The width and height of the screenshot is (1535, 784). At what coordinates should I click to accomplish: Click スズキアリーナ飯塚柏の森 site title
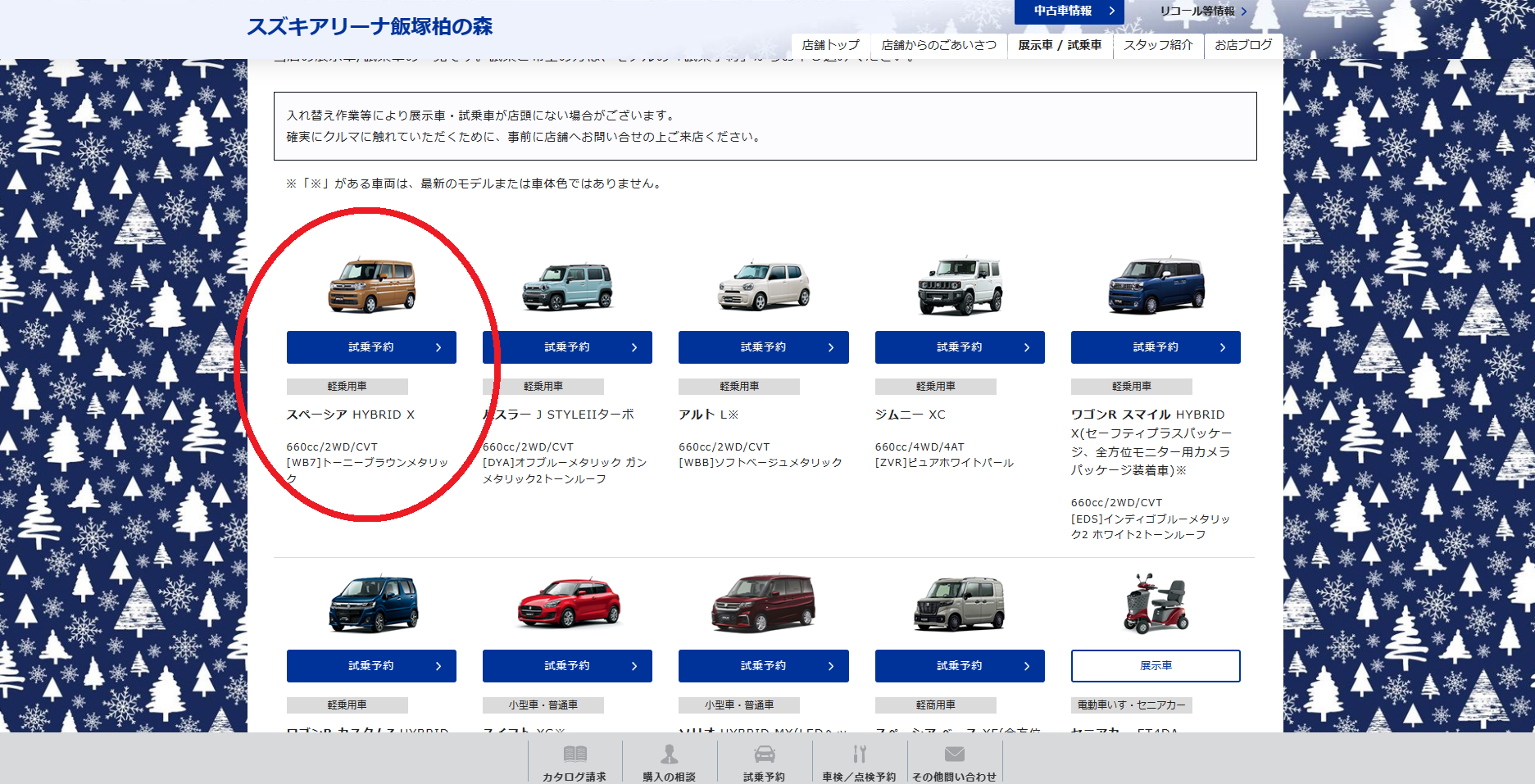(370, 26)
